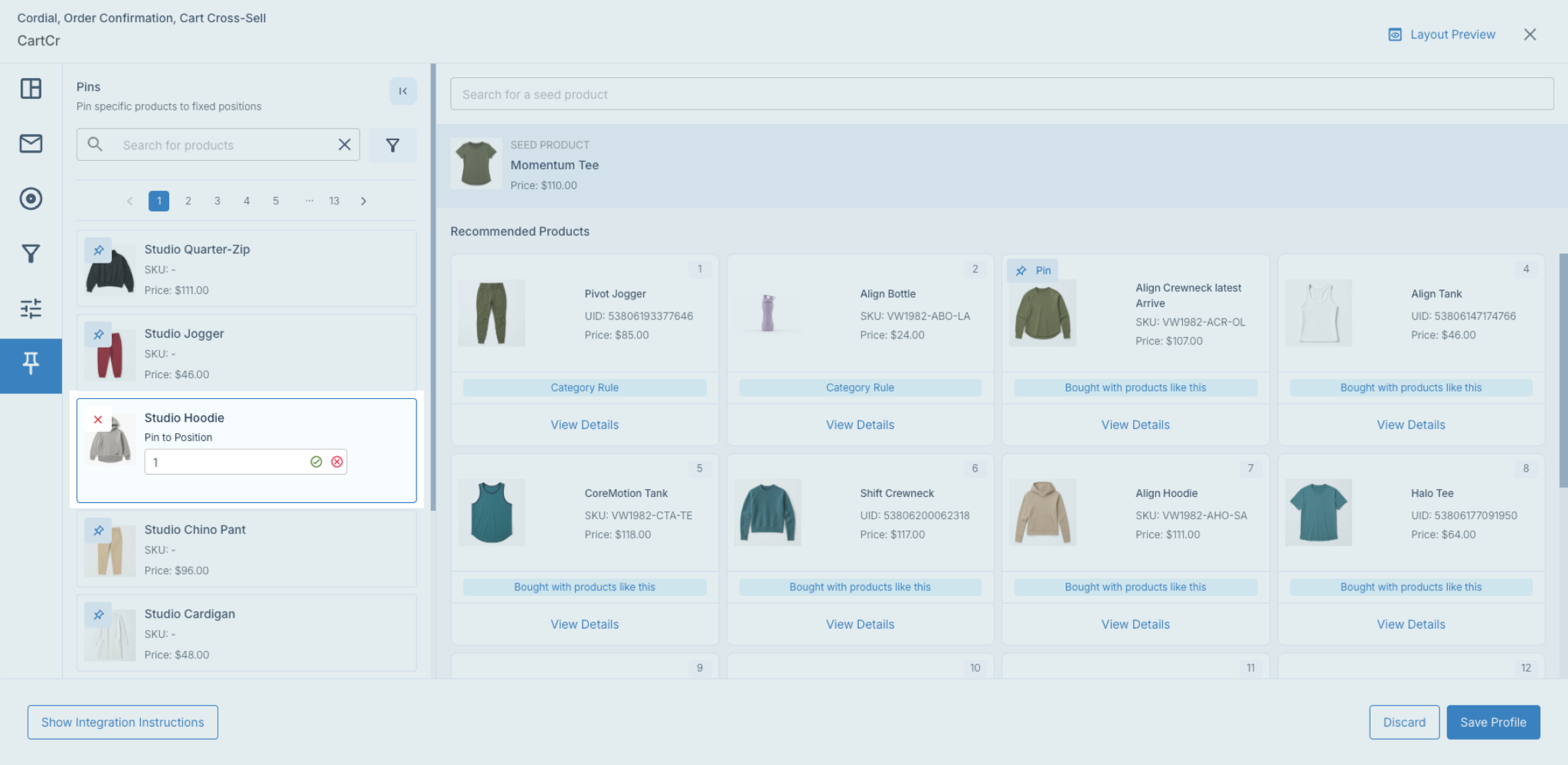Clear the product search with X icon

[345, 145]
